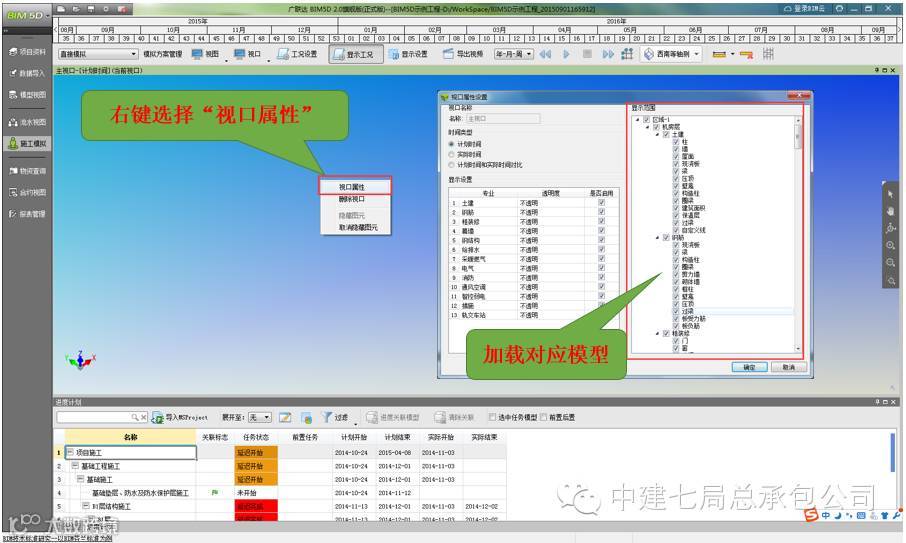Toggle the 机房层 checkbox in the tree
The image size is (906, 543).
tap(656, 127)
